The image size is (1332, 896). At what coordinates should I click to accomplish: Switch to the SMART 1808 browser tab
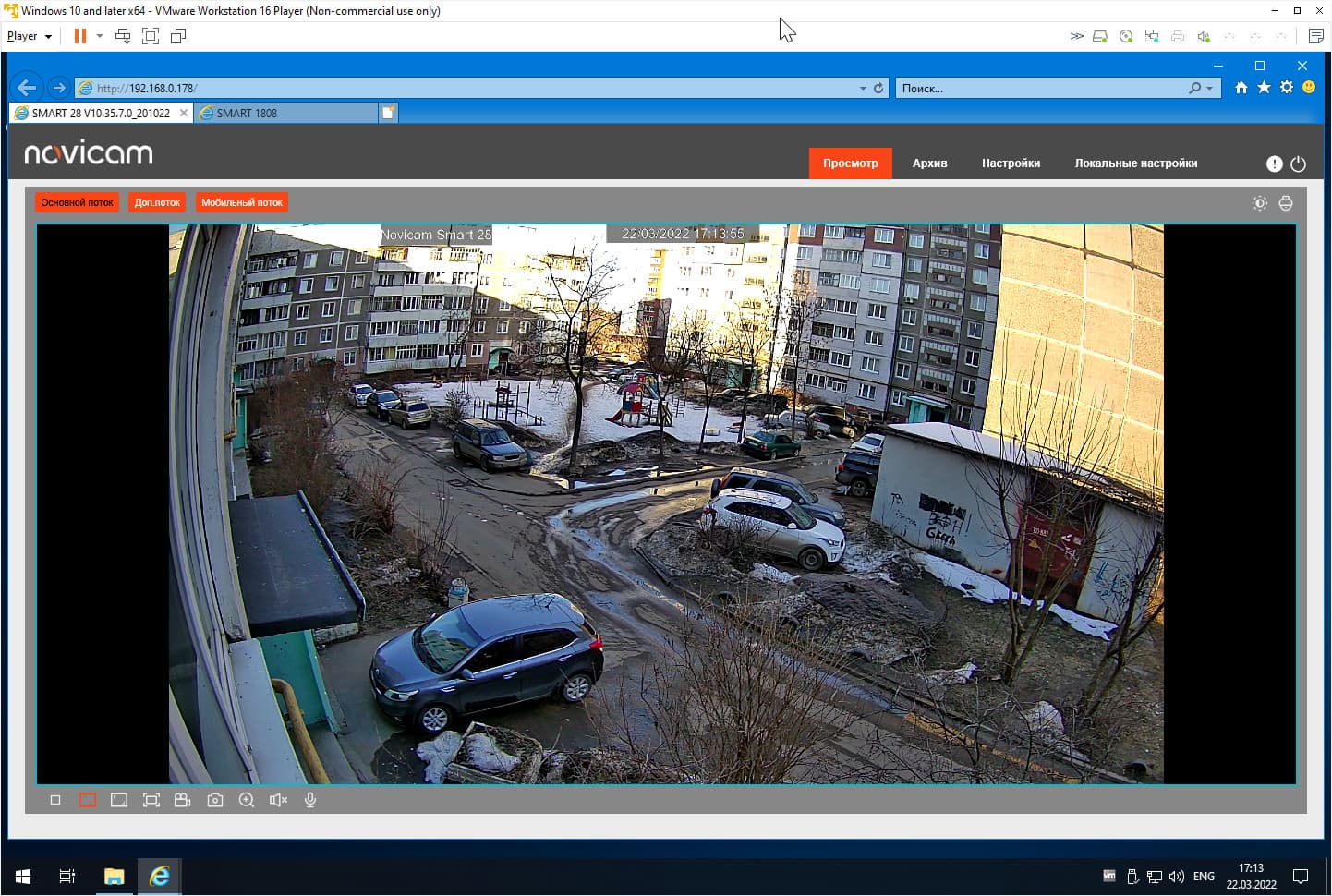286,113
